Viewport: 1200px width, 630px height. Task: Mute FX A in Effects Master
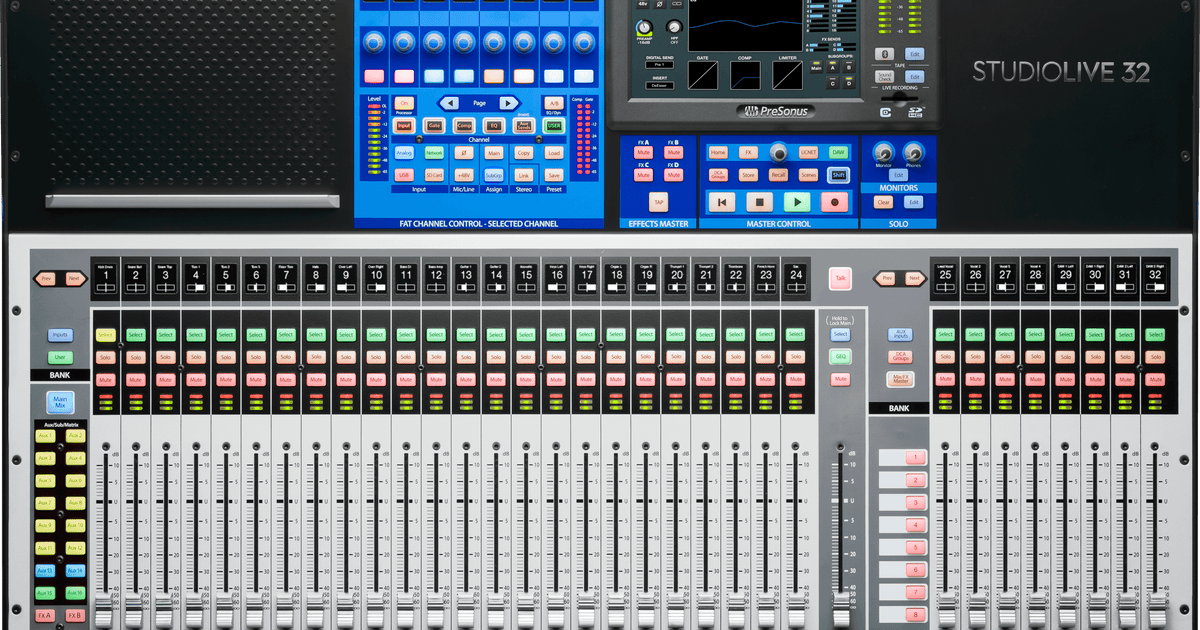point(644,152)
